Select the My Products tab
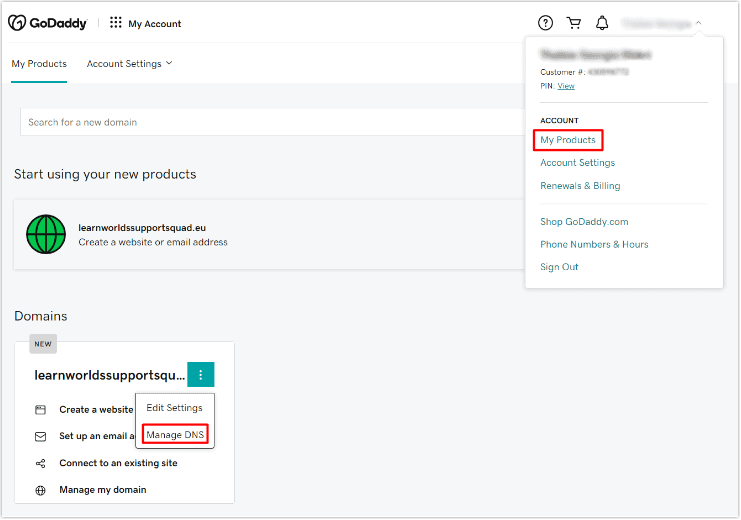The width and height of the screenshot is (741, 520). (39, 64)
